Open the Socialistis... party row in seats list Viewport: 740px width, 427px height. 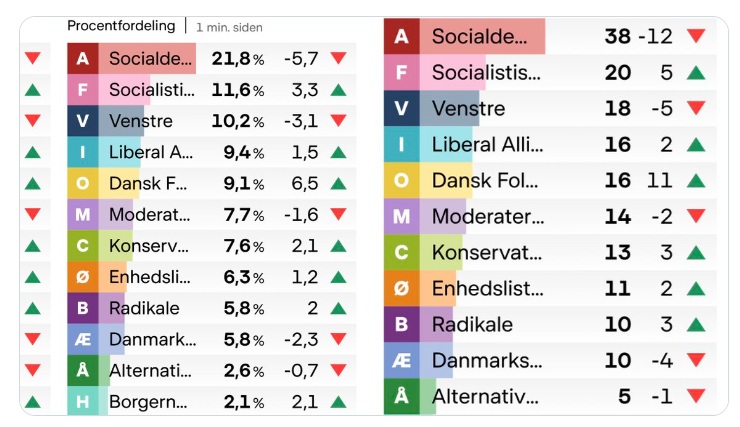(x=486, y=73)
